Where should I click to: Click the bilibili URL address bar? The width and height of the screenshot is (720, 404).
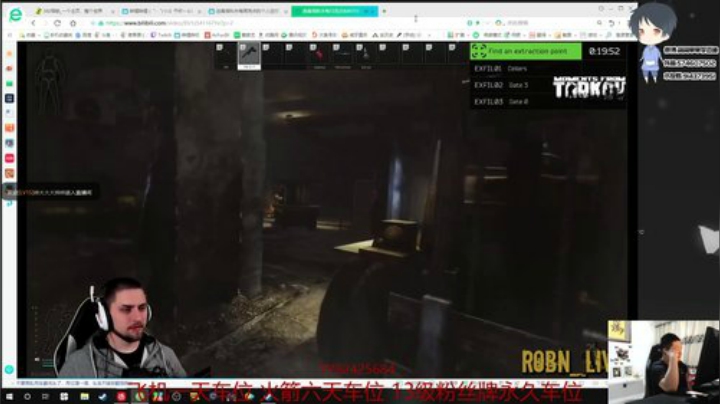[x=276, y=23]
